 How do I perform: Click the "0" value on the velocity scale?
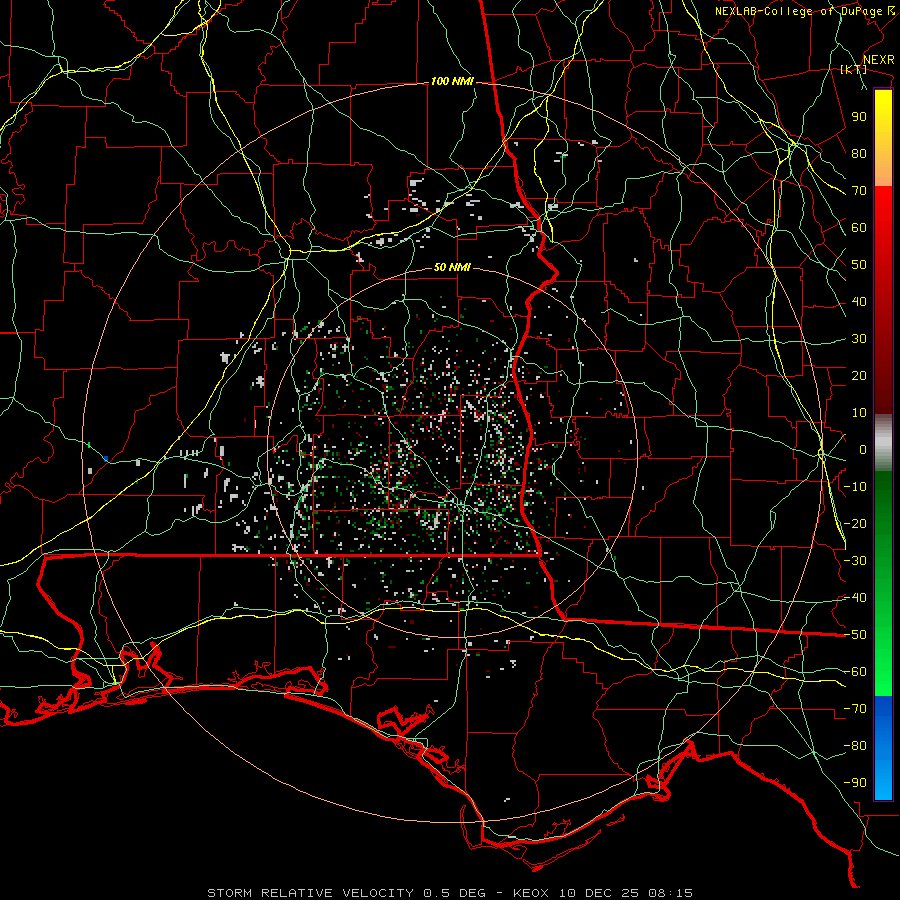863,450
